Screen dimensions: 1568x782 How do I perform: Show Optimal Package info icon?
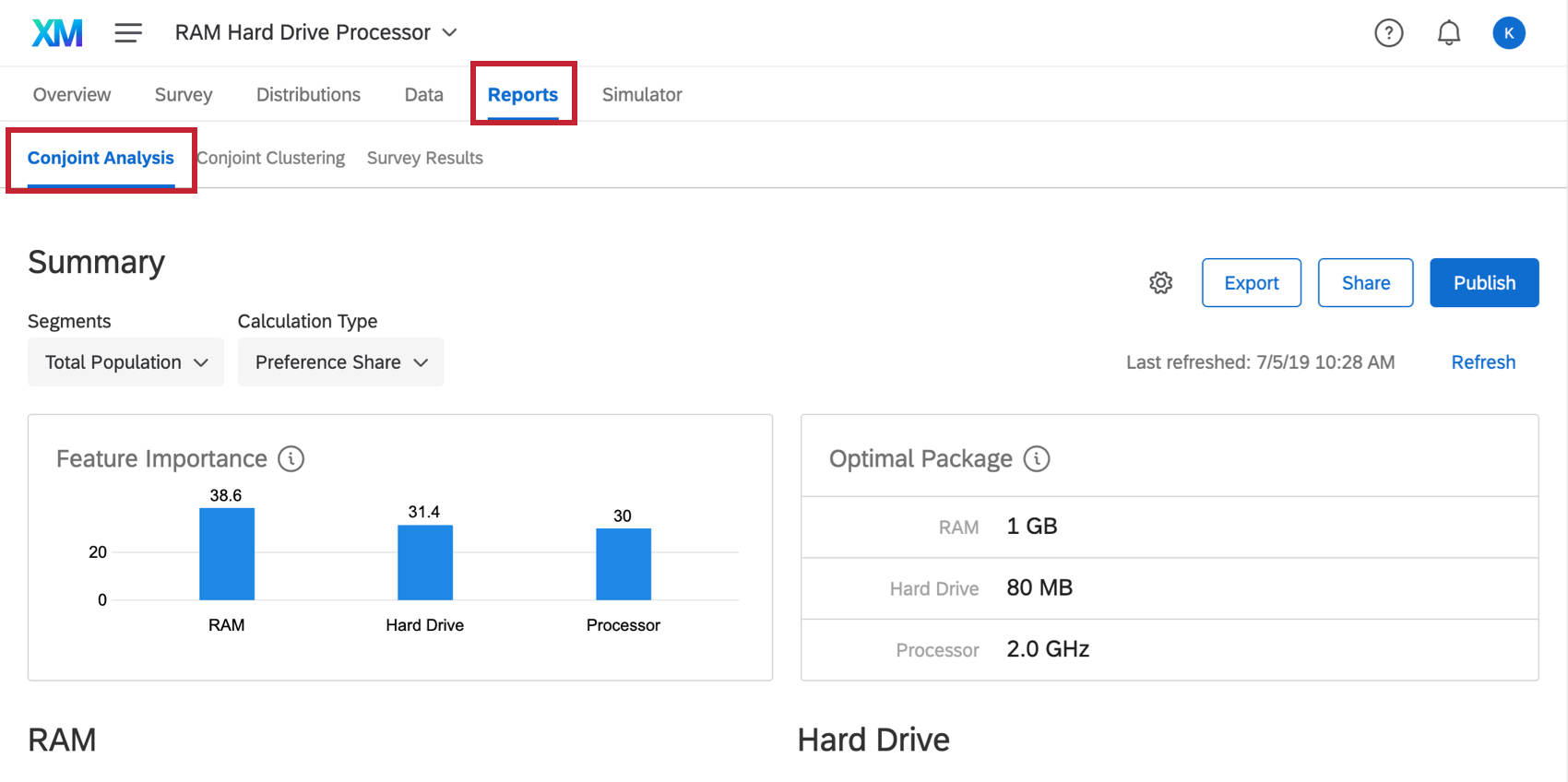coord(1037,458)
